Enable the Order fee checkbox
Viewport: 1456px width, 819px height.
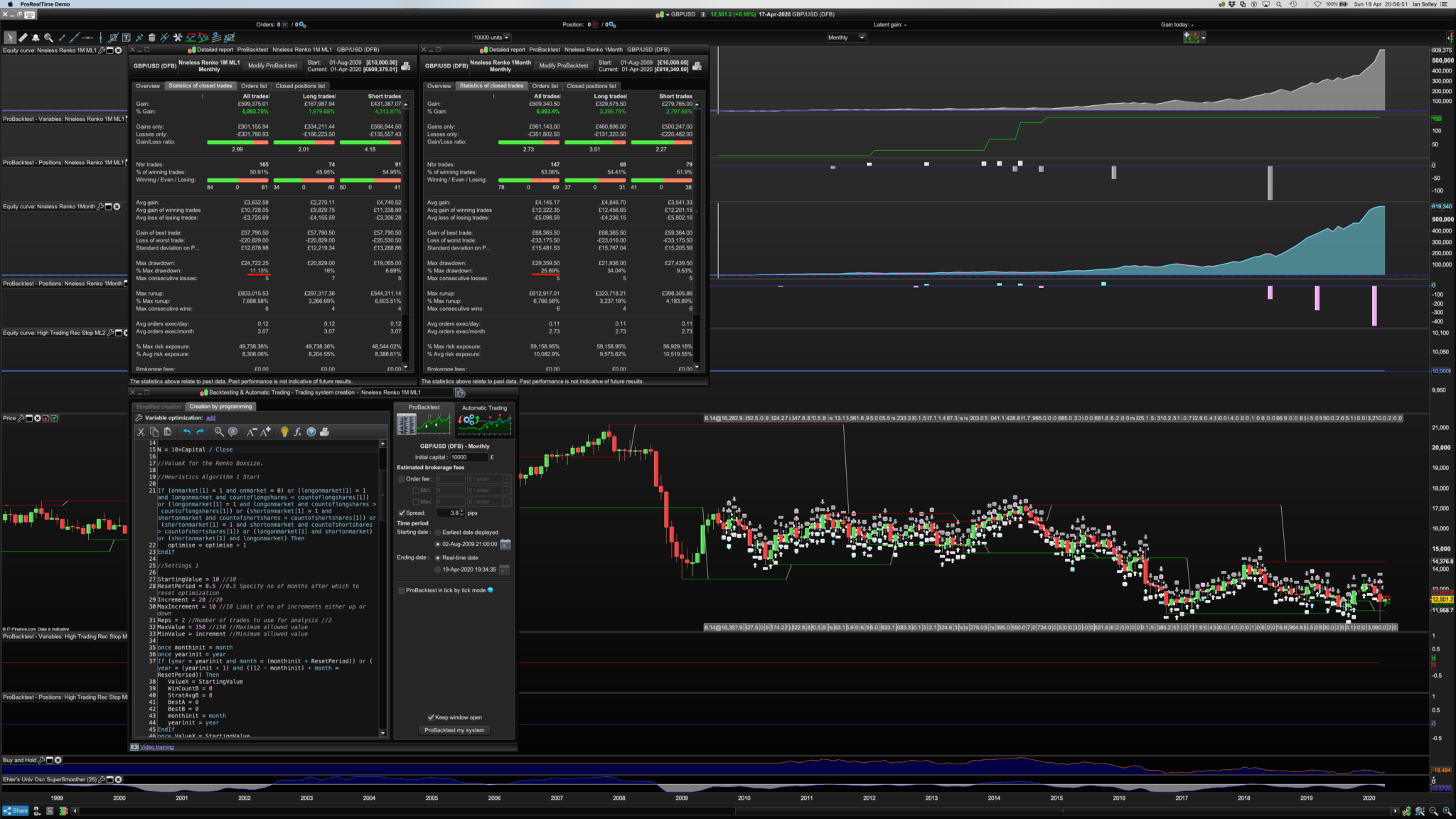point(402,479)
